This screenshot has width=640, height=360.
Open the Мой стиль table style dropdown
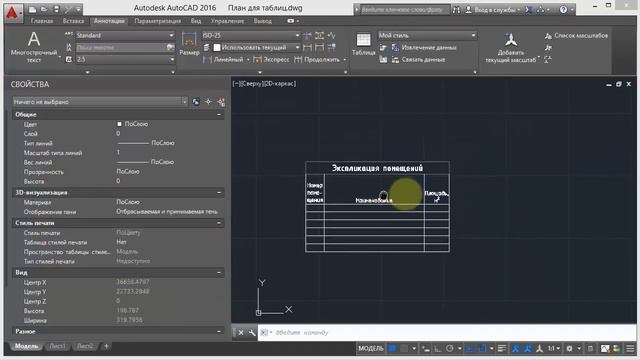click(x=427, y=36)
